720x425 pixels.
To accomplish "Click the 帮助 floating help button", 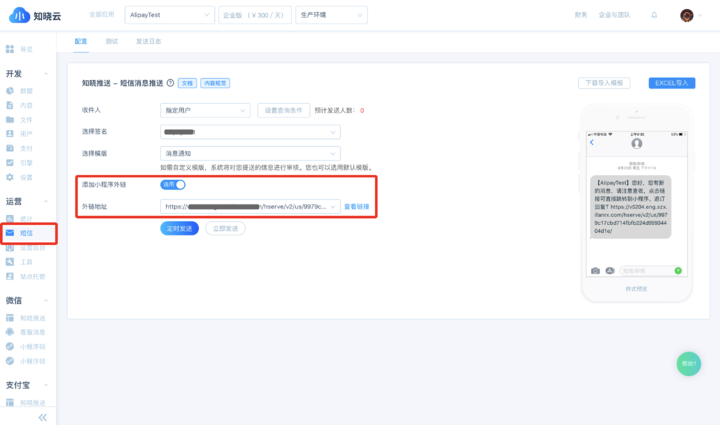I will click(x=688, y=364).
